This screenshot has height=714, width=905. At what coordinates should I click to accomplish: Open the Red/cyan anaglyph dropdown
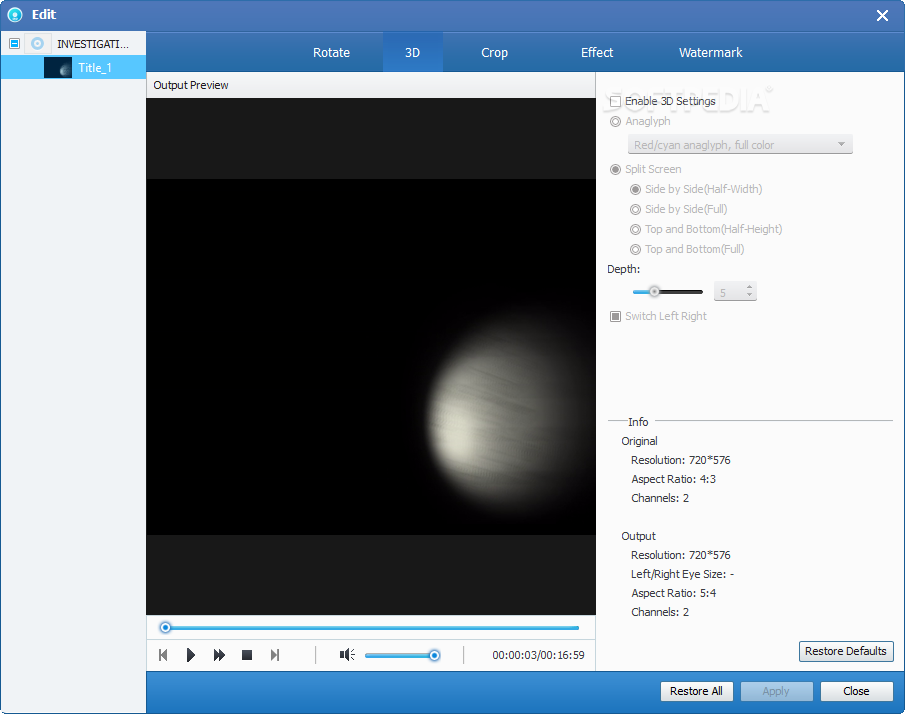[740, 144]
